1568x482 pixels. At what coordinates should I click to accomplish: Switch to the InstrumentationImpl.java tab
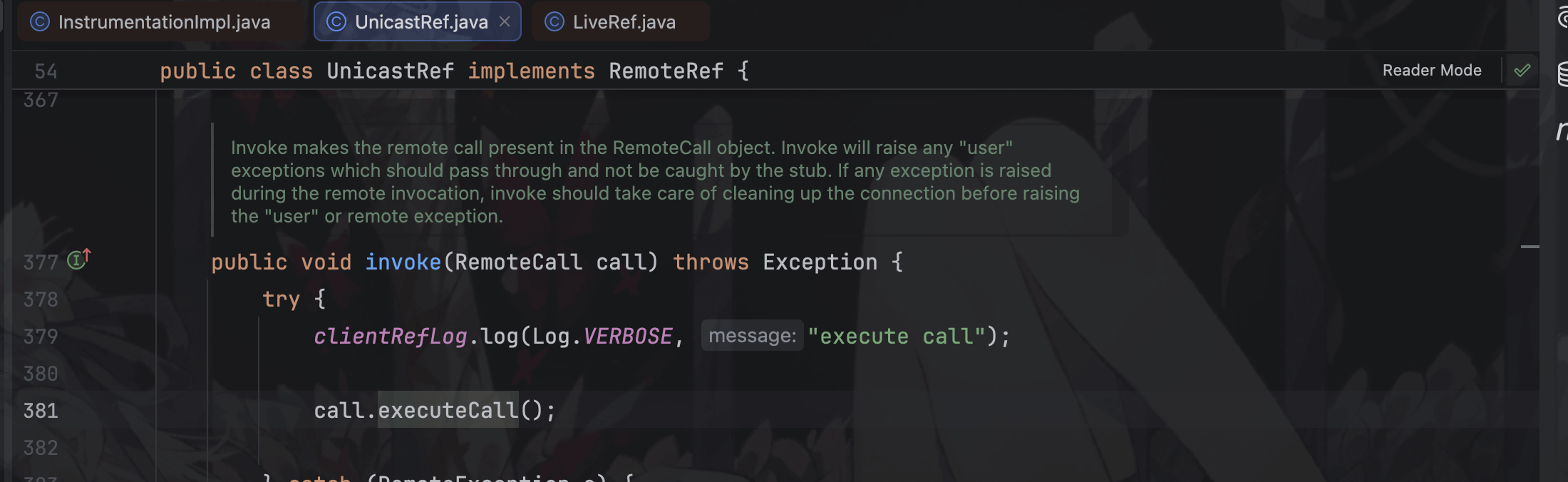(x=164, y=21)
